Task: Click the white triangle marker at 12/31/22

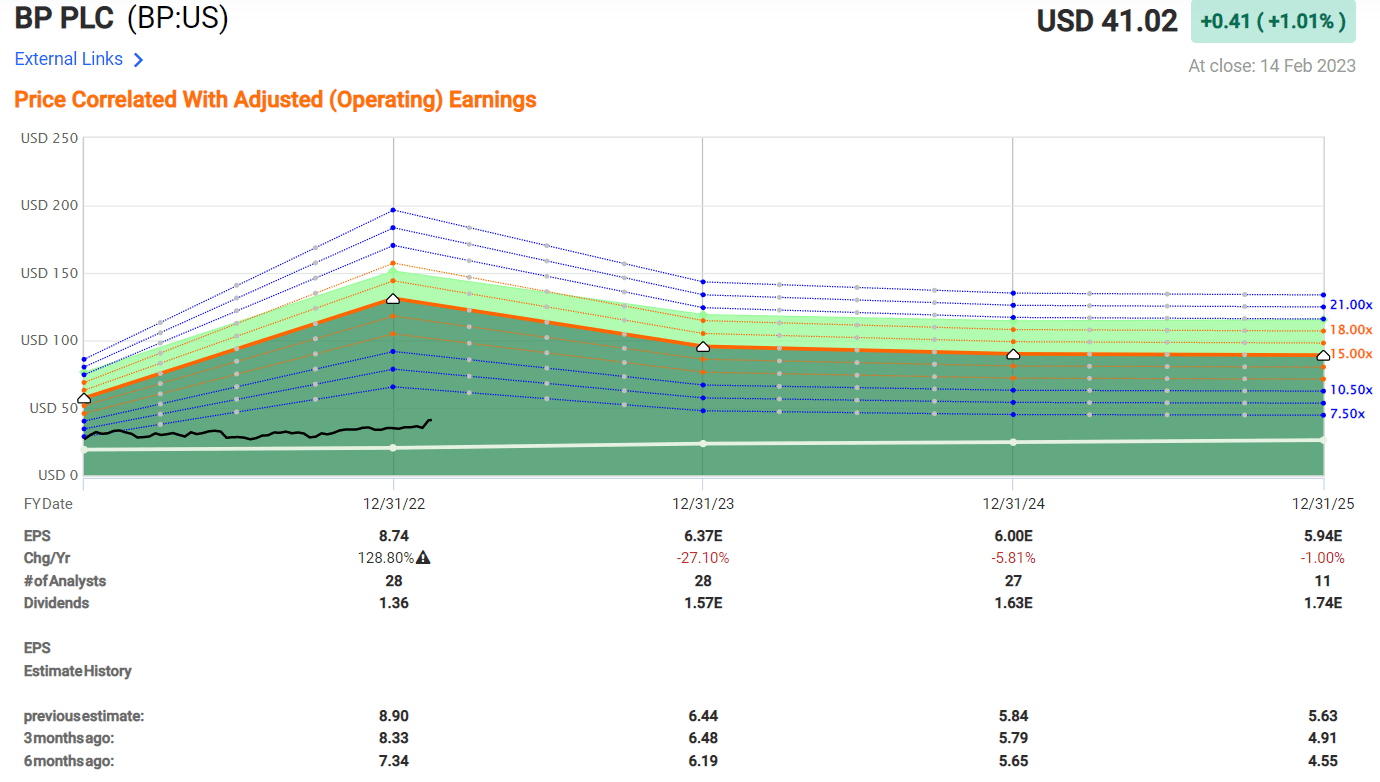Action: click(x=393, y=298)
